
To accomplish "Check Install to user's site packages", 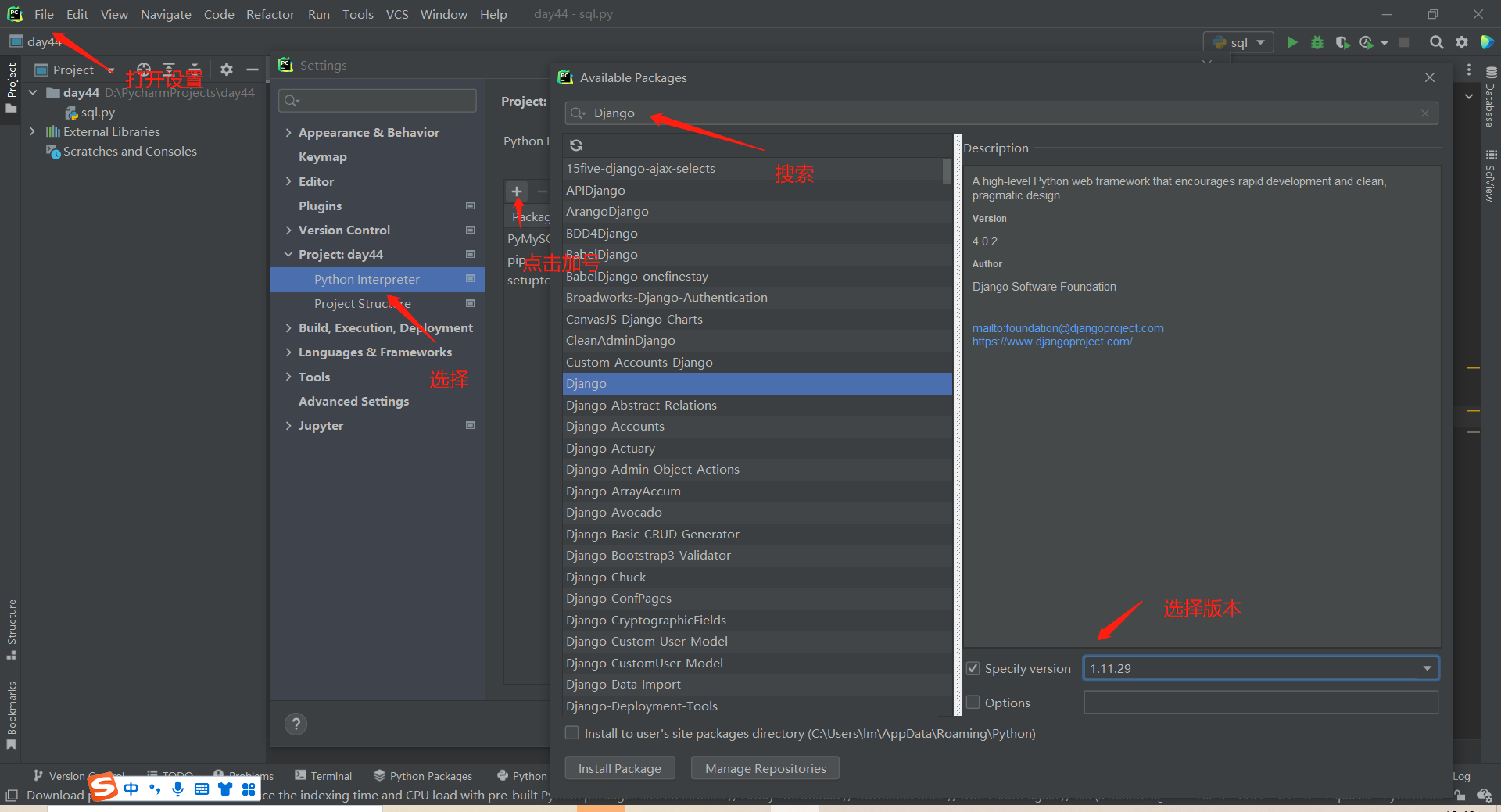I will [x=572, y=733].
